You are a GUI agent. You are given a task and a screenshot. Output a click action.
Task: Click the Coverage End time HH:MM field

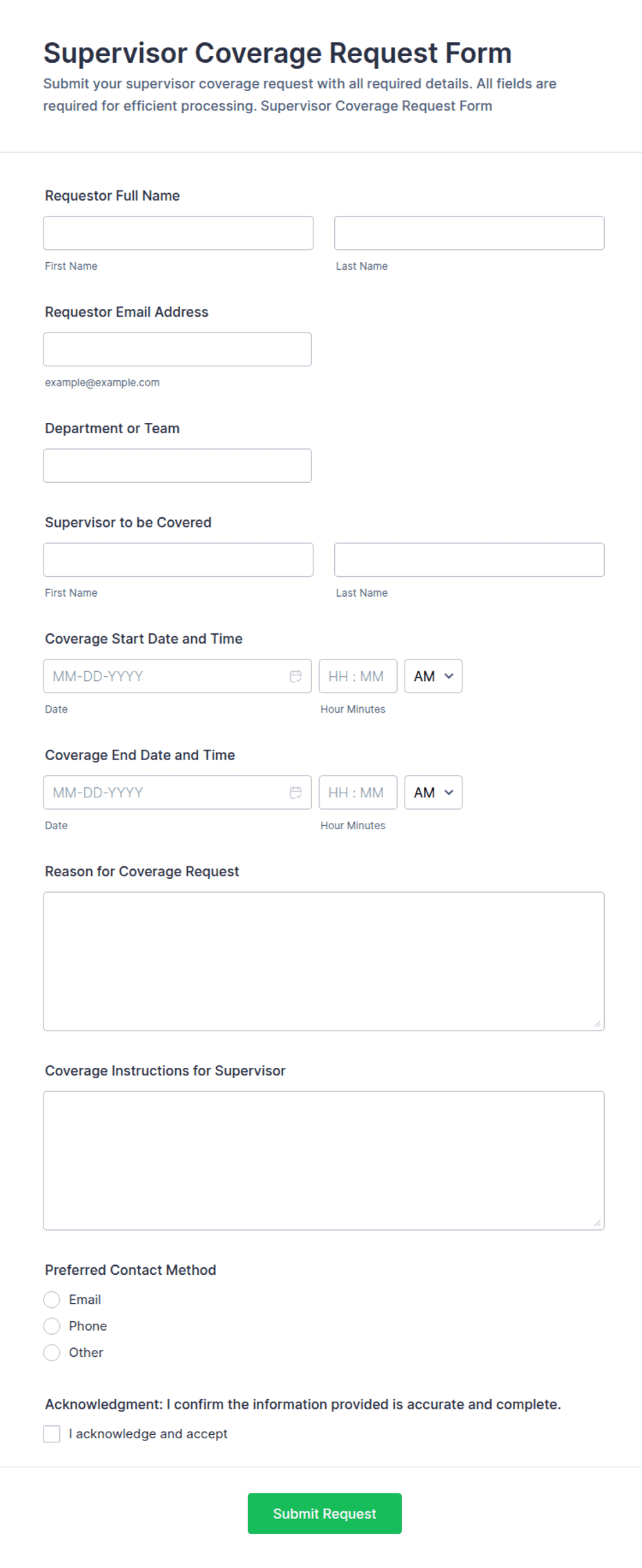[358, 793]
